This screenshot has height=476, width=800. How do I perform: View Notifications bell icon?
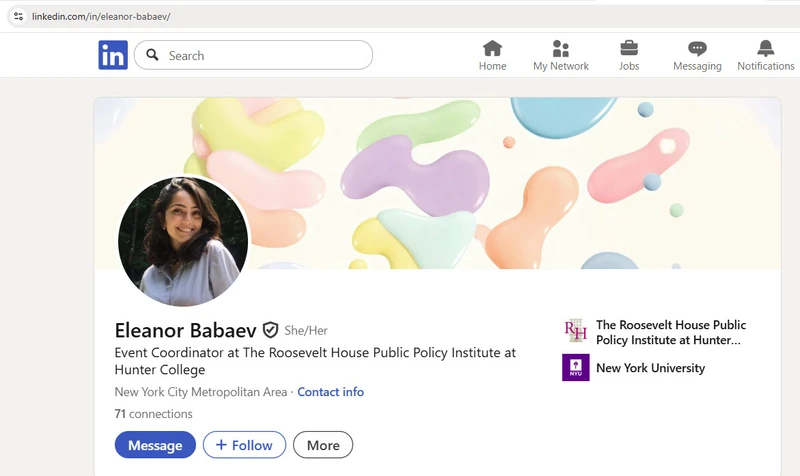click(x=765, y=49)
